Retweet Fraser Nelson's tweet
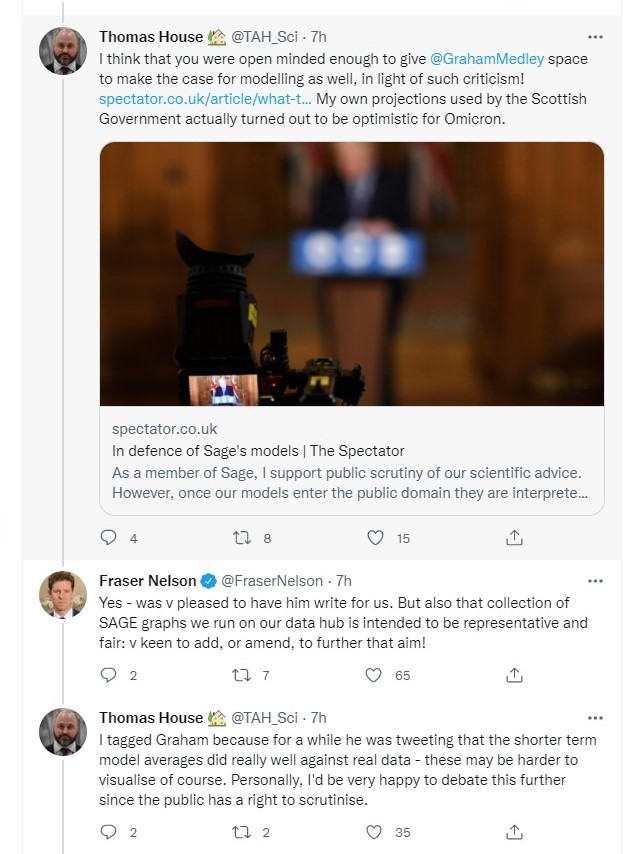The image size is (636, 854). pos(241,675)
